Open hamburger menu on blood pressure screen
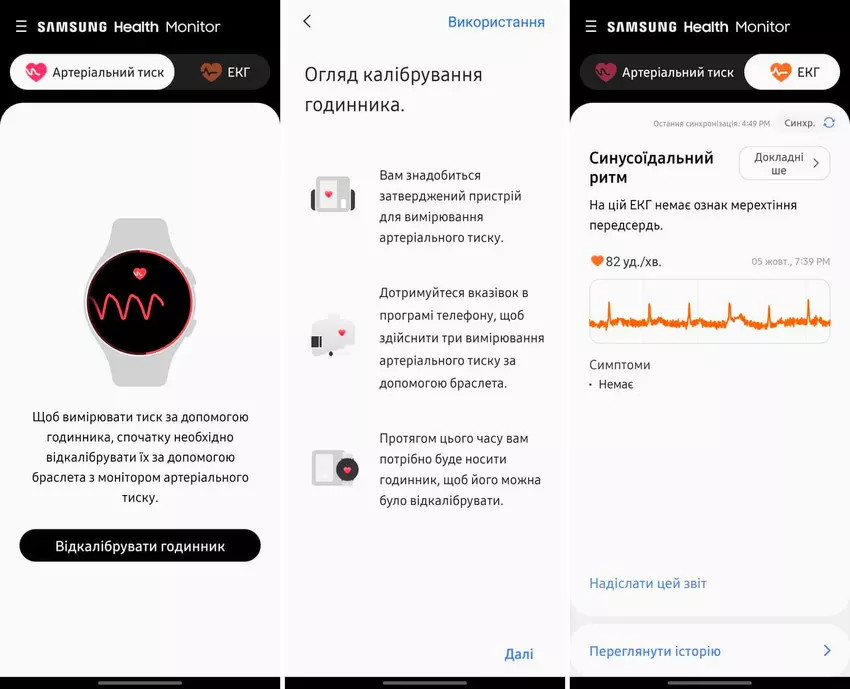850x689 pixels. click(21, 27)
